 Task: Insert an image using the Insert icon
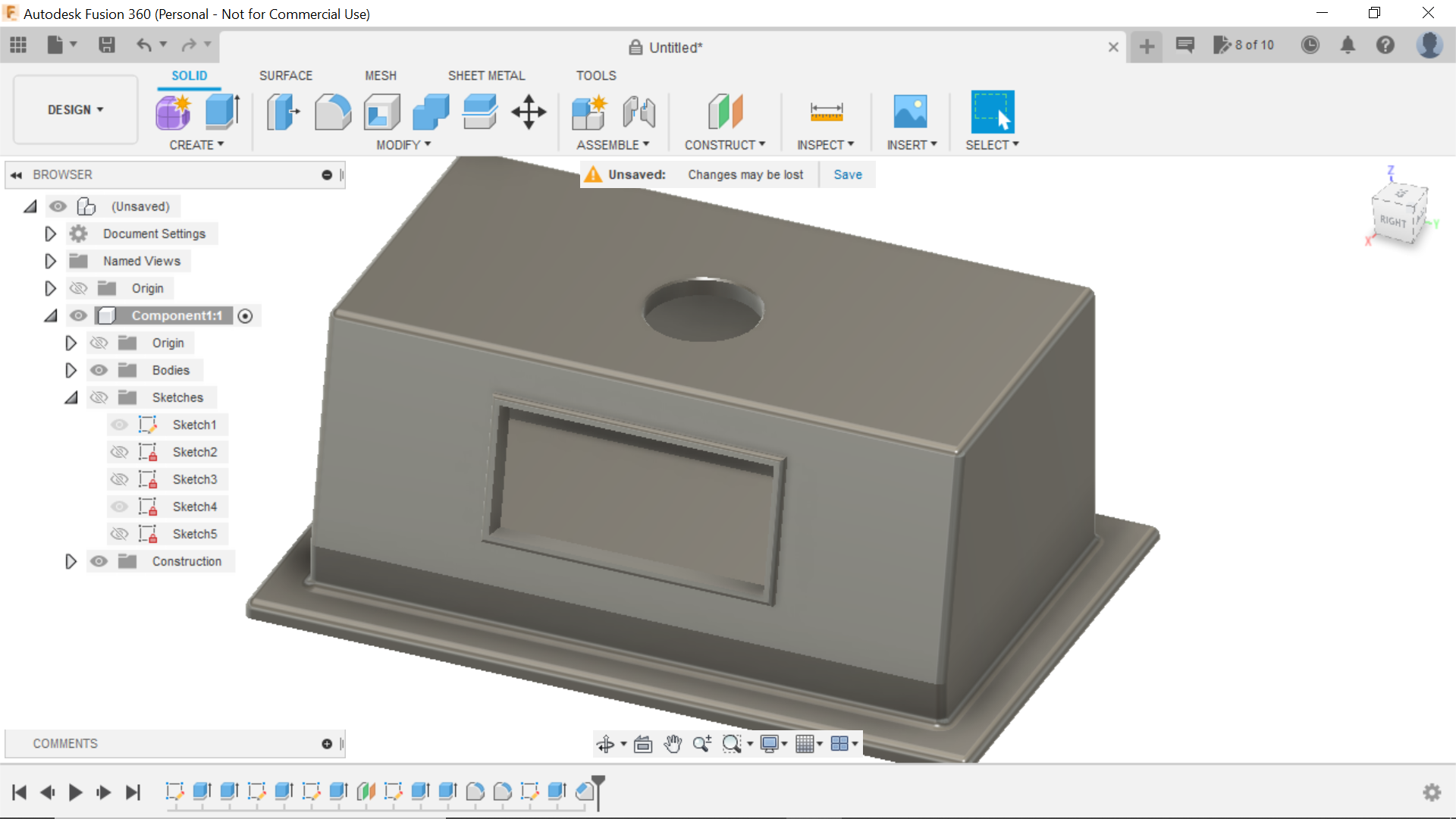point(911,111)
